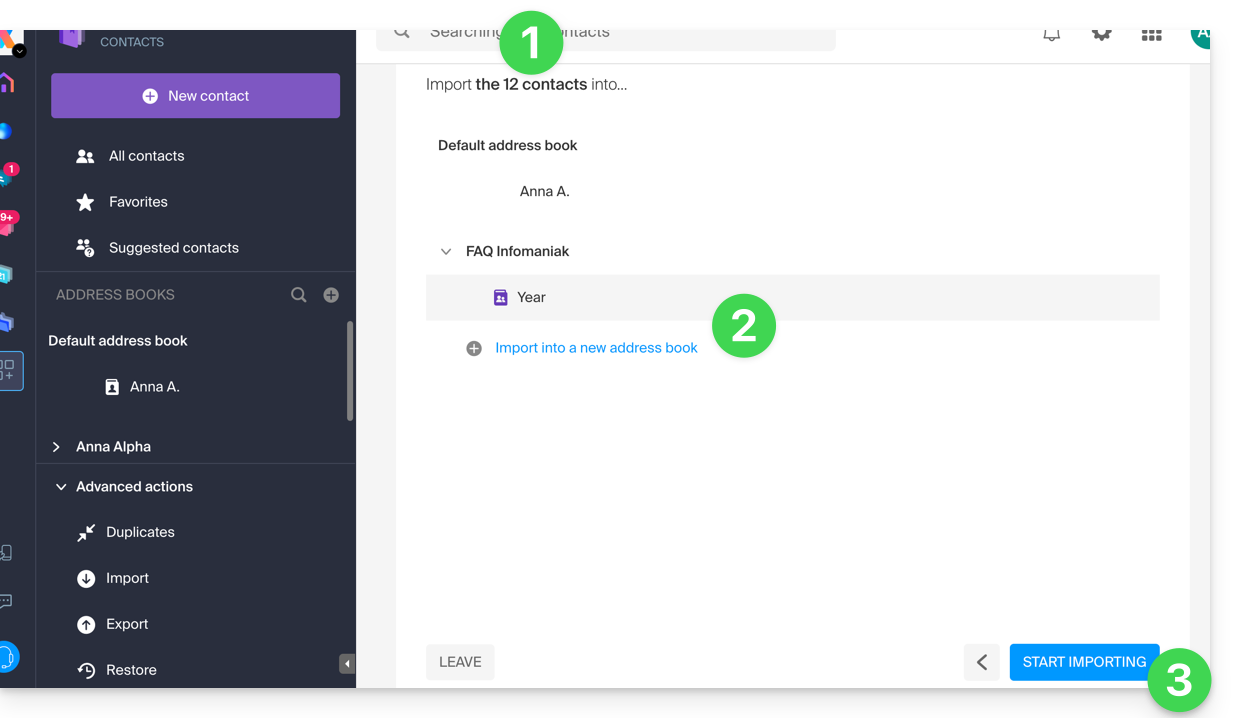1240x718 pixels.
Task: Open settings gear icon in header
Action: [x=1101, y=35]
